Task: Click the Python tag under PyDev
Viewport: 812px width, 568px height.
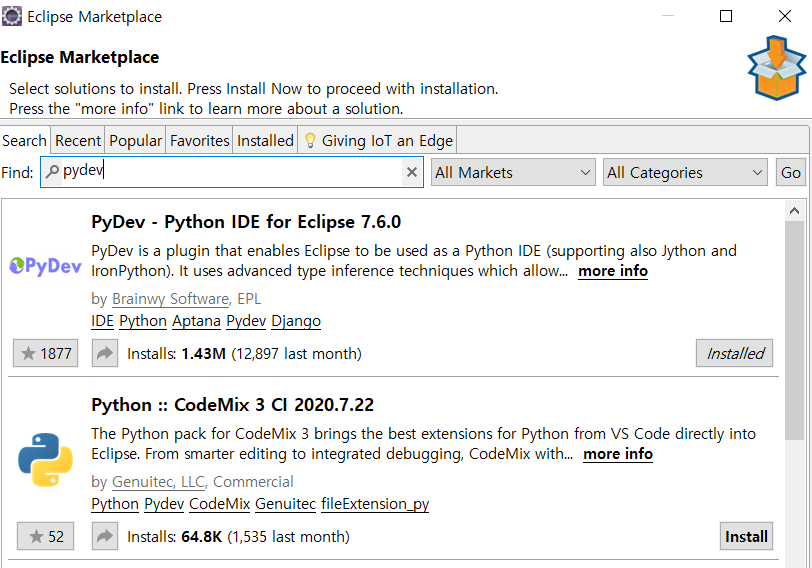Action: pyautogui.click(x=143, y=321)
